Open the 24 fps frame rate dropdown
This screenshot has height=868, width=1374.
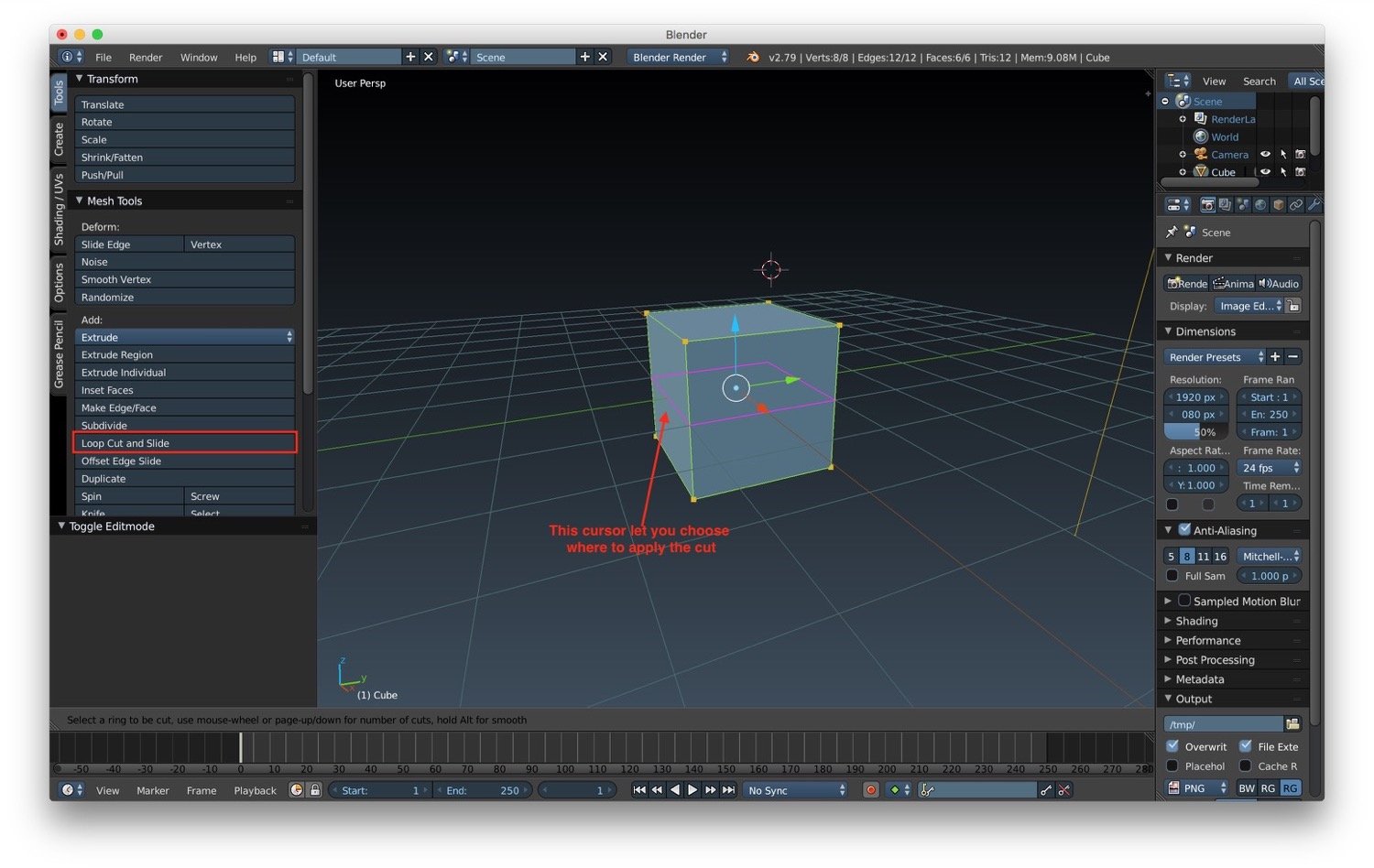(x=1269, y=468)
